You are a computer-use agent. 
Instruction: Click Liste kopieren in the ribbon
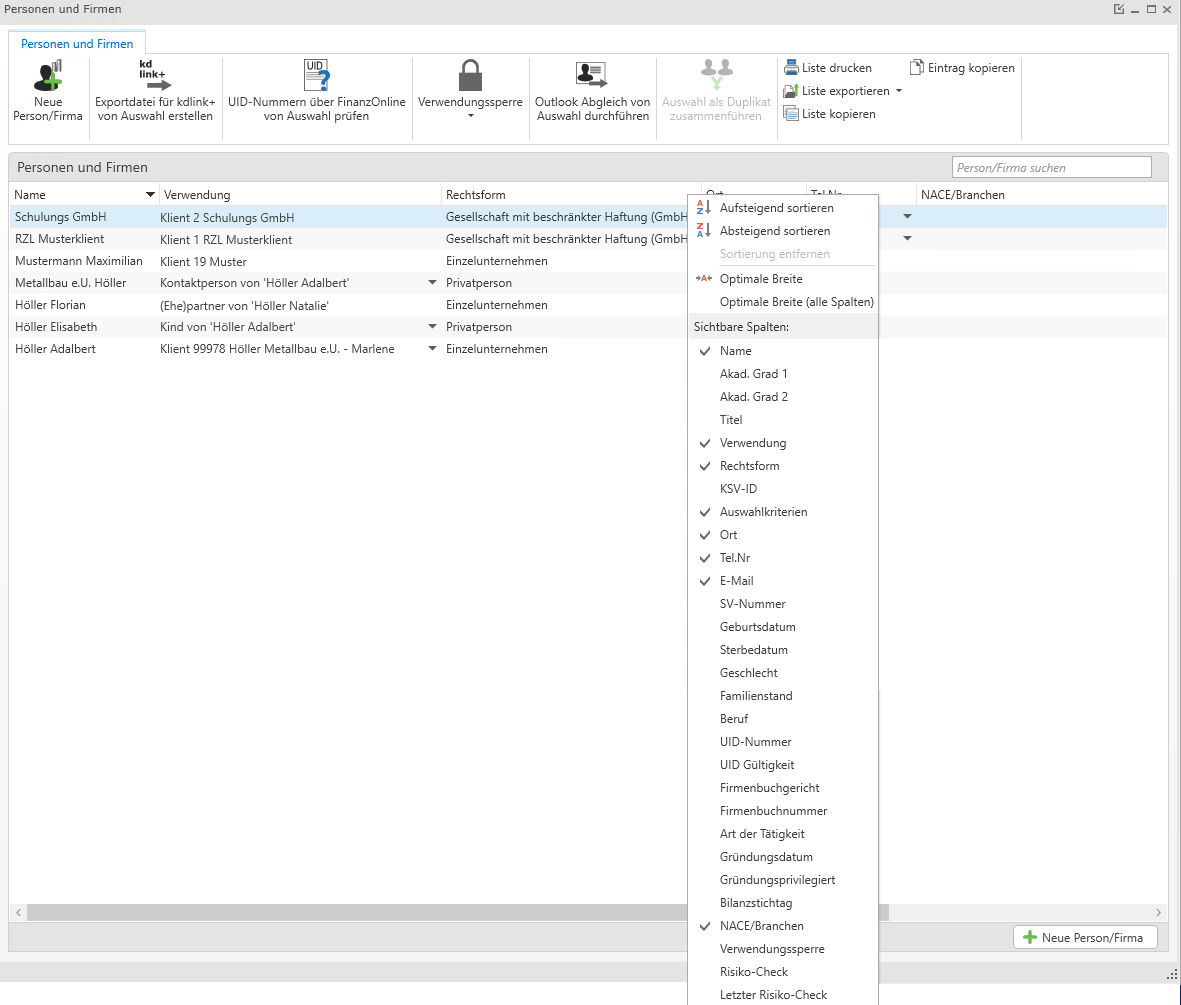(x=838, y=114)
